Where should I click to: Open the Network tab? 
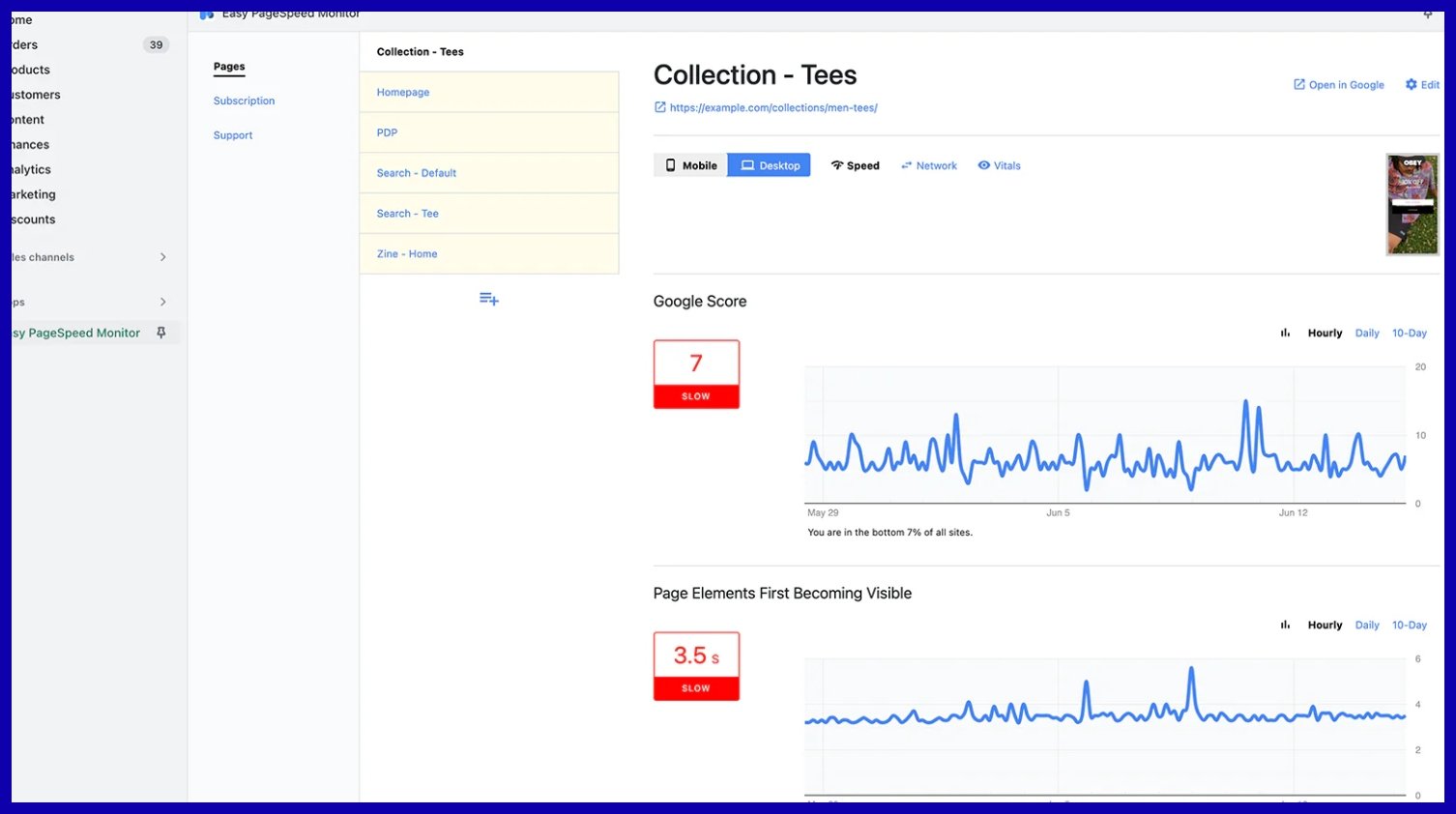(929, 165)
